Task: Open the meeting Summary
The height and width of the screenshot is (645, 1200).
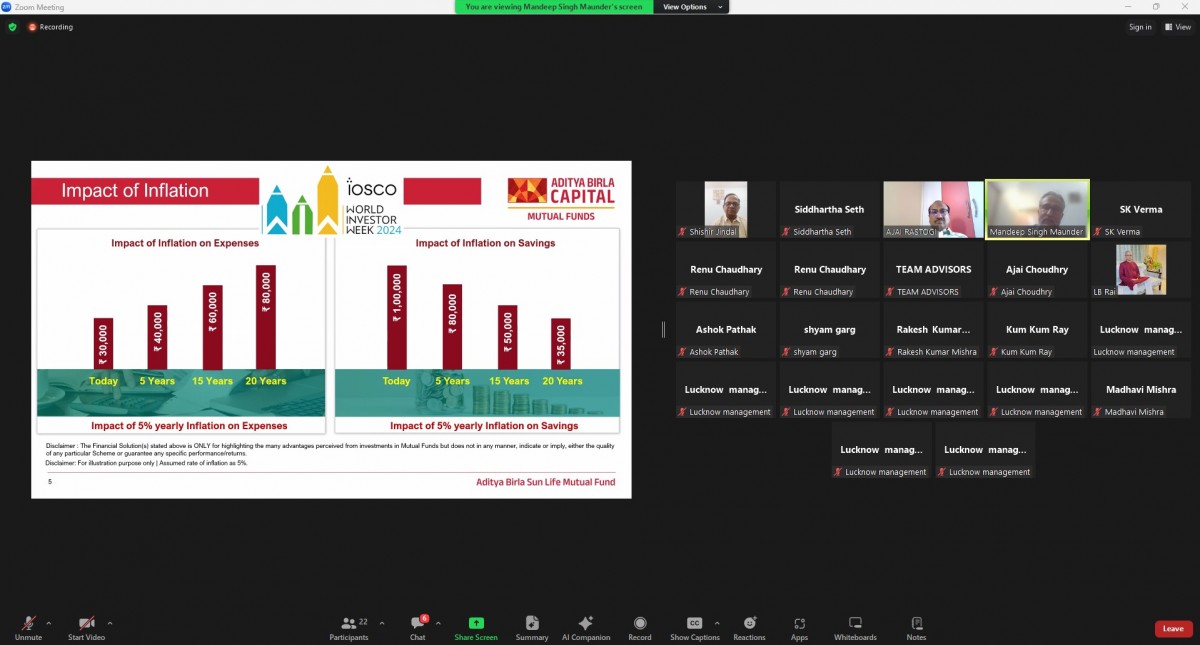Action: tap(532, 628)
